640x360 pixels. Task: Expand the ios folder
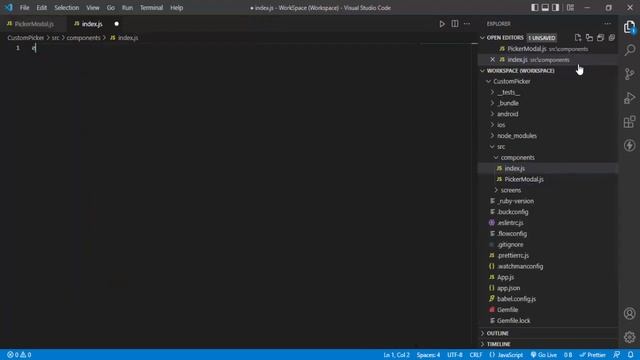coord(492,125)
